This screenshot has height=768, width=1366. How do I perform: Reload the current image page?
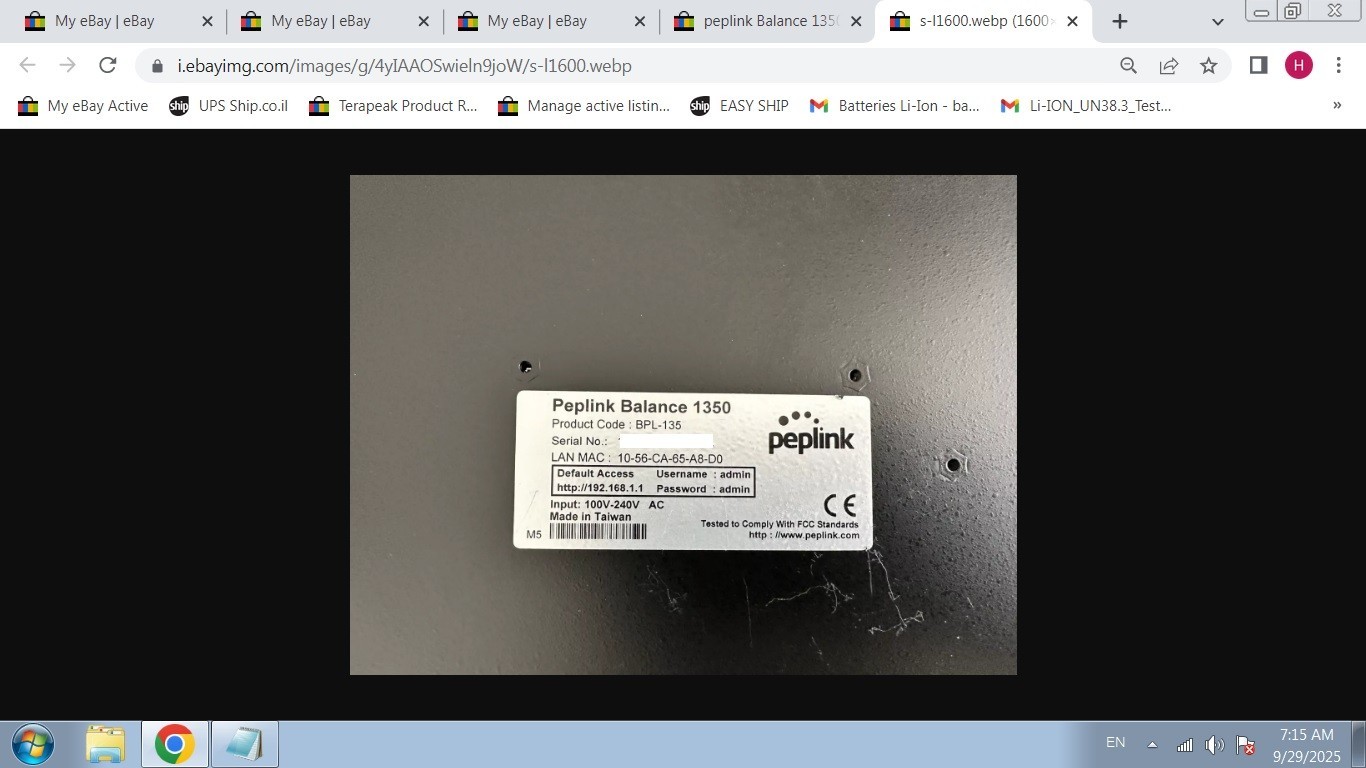[x=108, y=65]
